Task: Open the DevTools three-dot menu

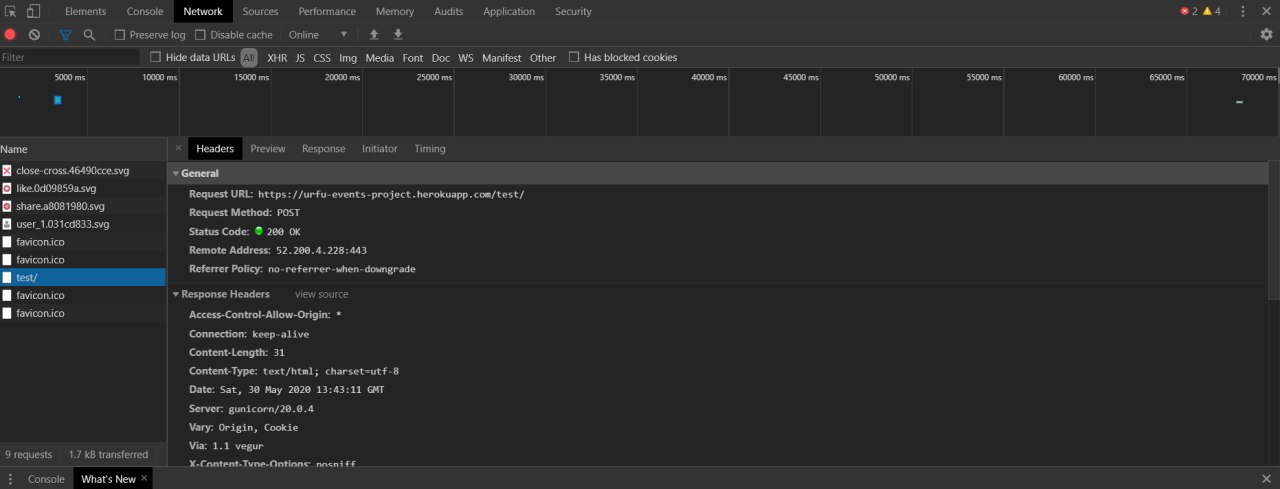Action: [x=1243, y=11]
